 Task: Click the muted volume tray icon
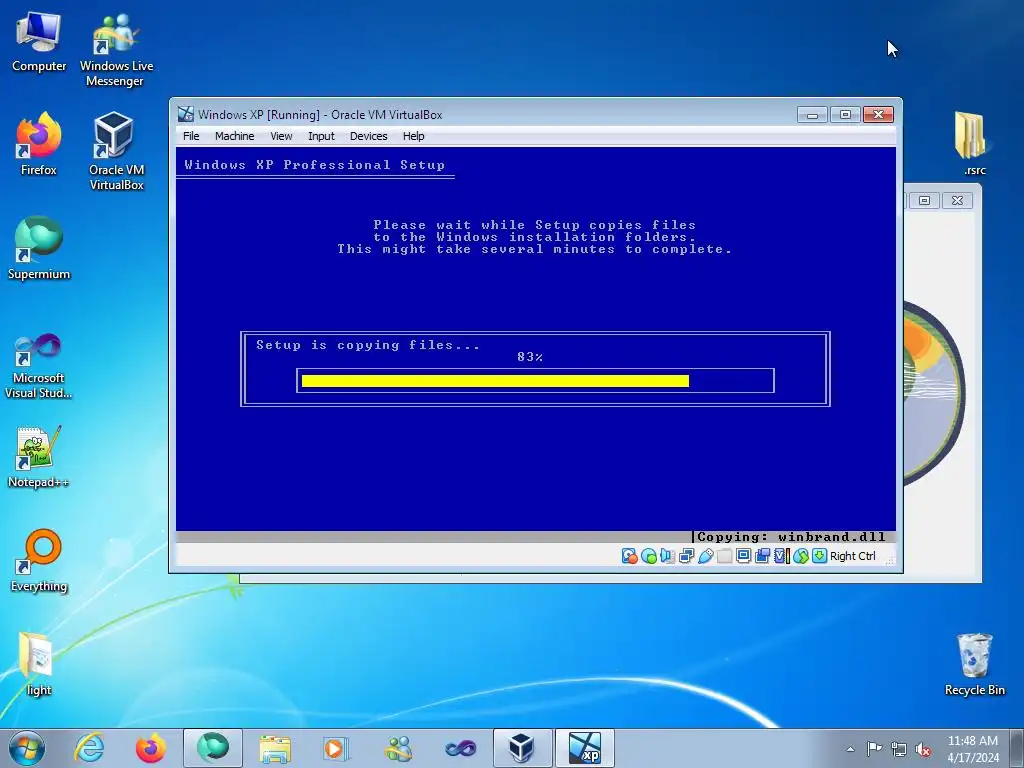click(x=923, y=749)
